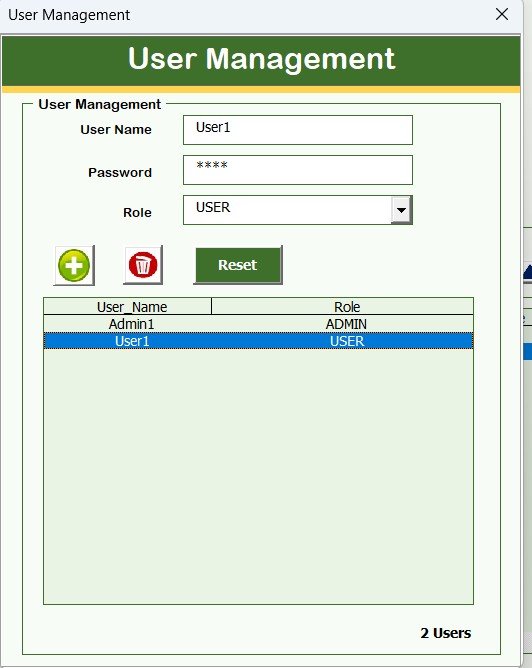This screenshot has height=668, width=532.
Task: Focus the User Name input field
Action: point(298,130)
